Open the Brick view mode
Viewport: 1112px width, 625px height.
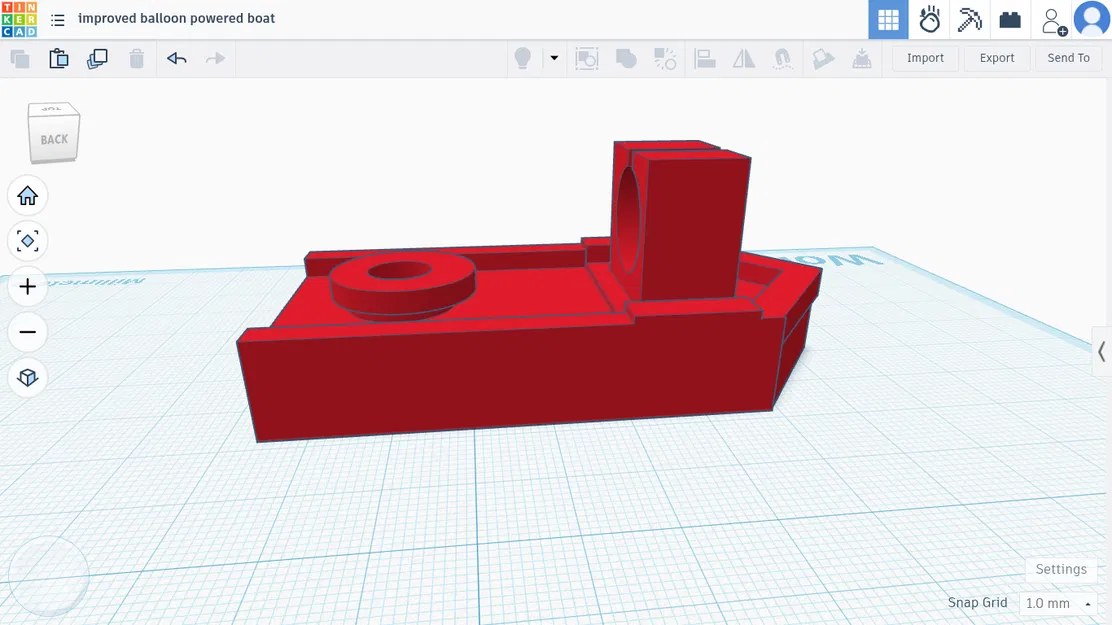pyautogui.click(x=1009, y=19)
